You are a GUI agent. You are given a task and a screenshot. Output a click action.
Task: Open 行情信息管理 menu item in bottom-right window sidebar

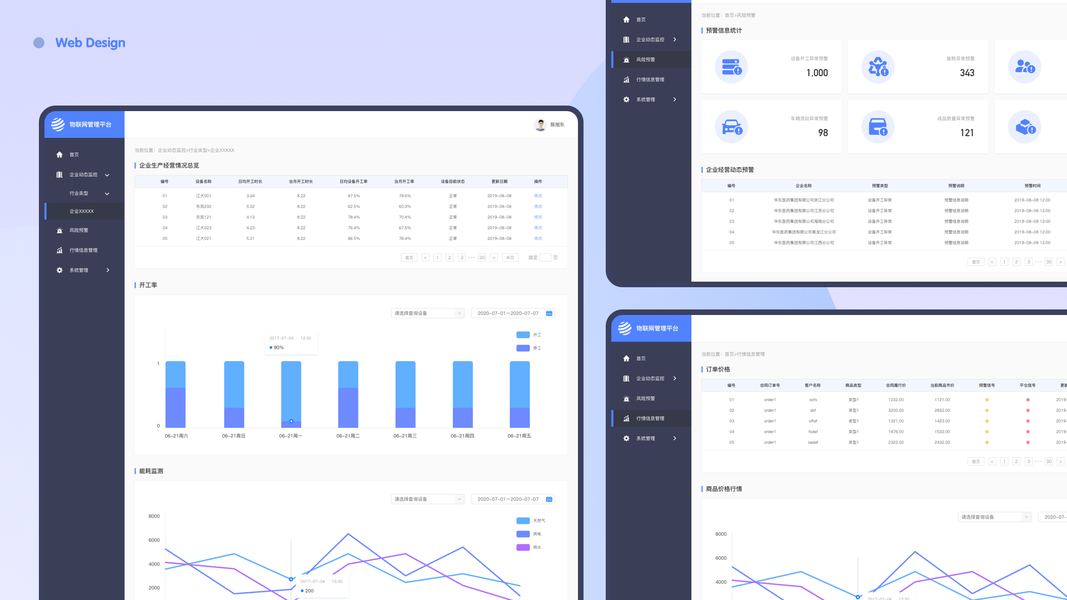click(651, 418)
